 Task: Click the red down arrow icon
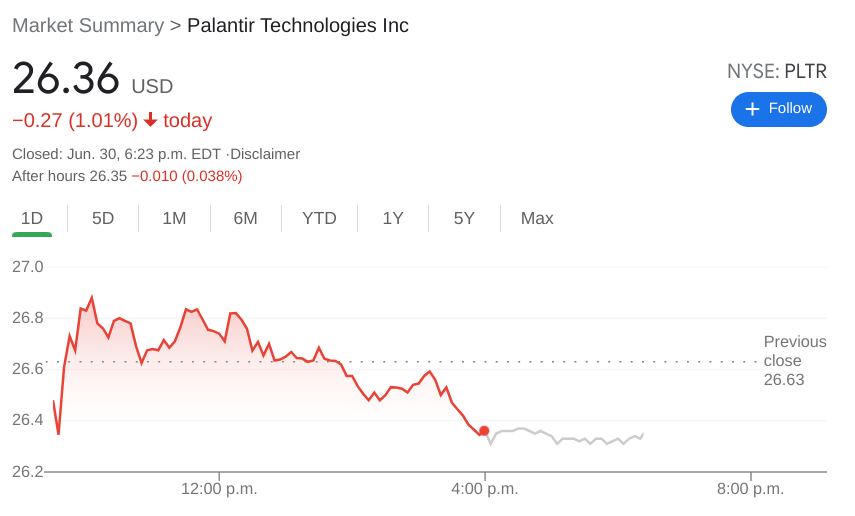coord(151,120)
